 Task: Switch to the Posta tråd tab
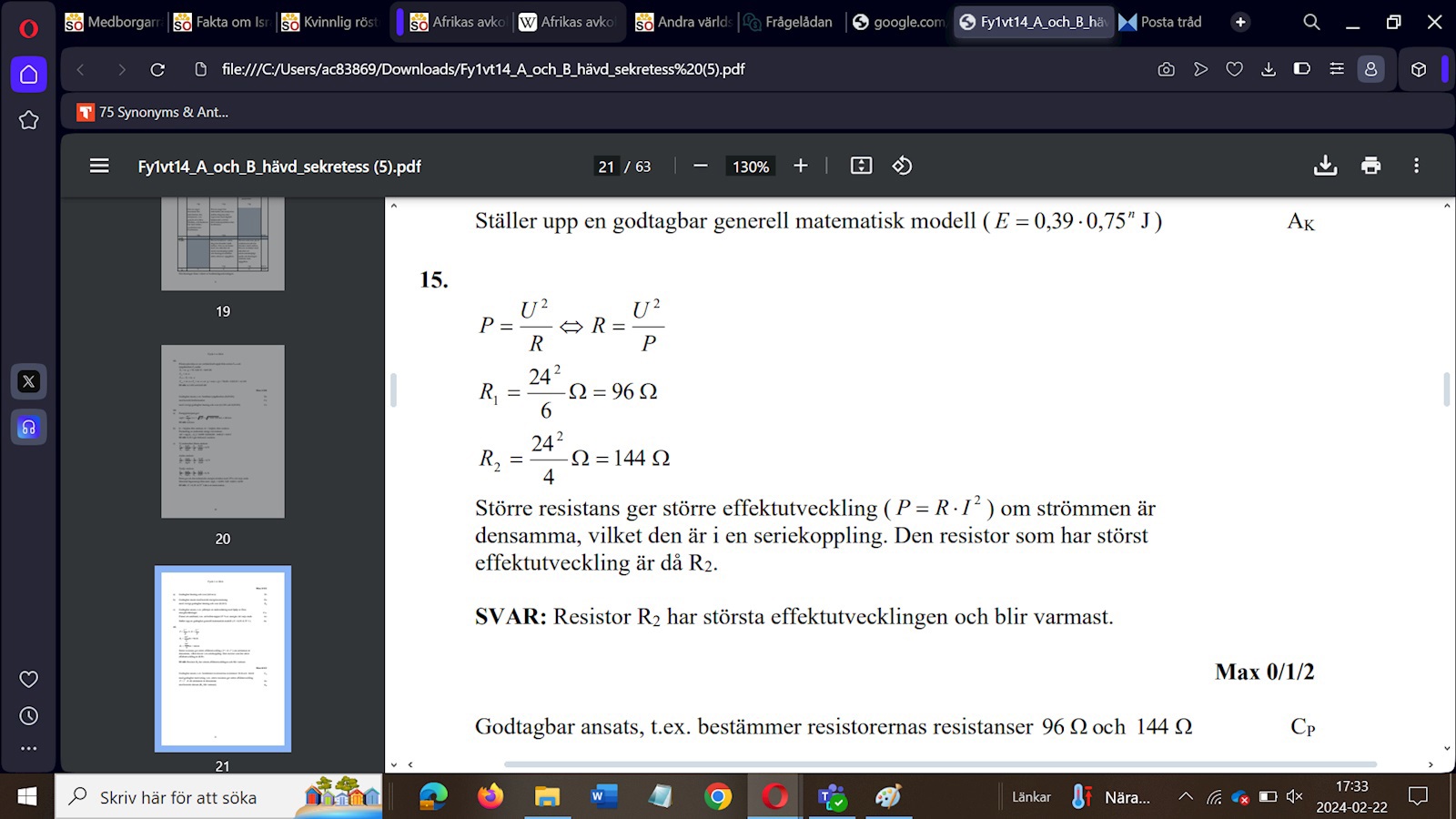(x=1161, y=22)
